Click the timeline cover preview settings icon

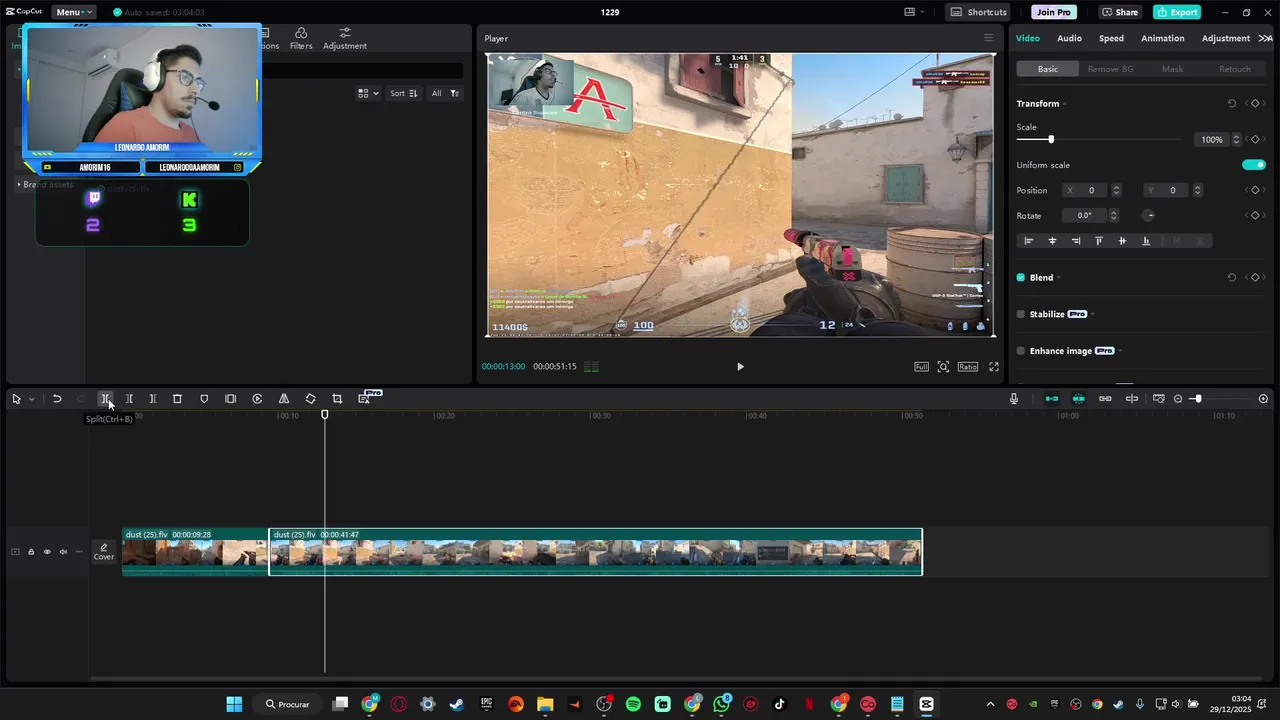coord(1159,399)
